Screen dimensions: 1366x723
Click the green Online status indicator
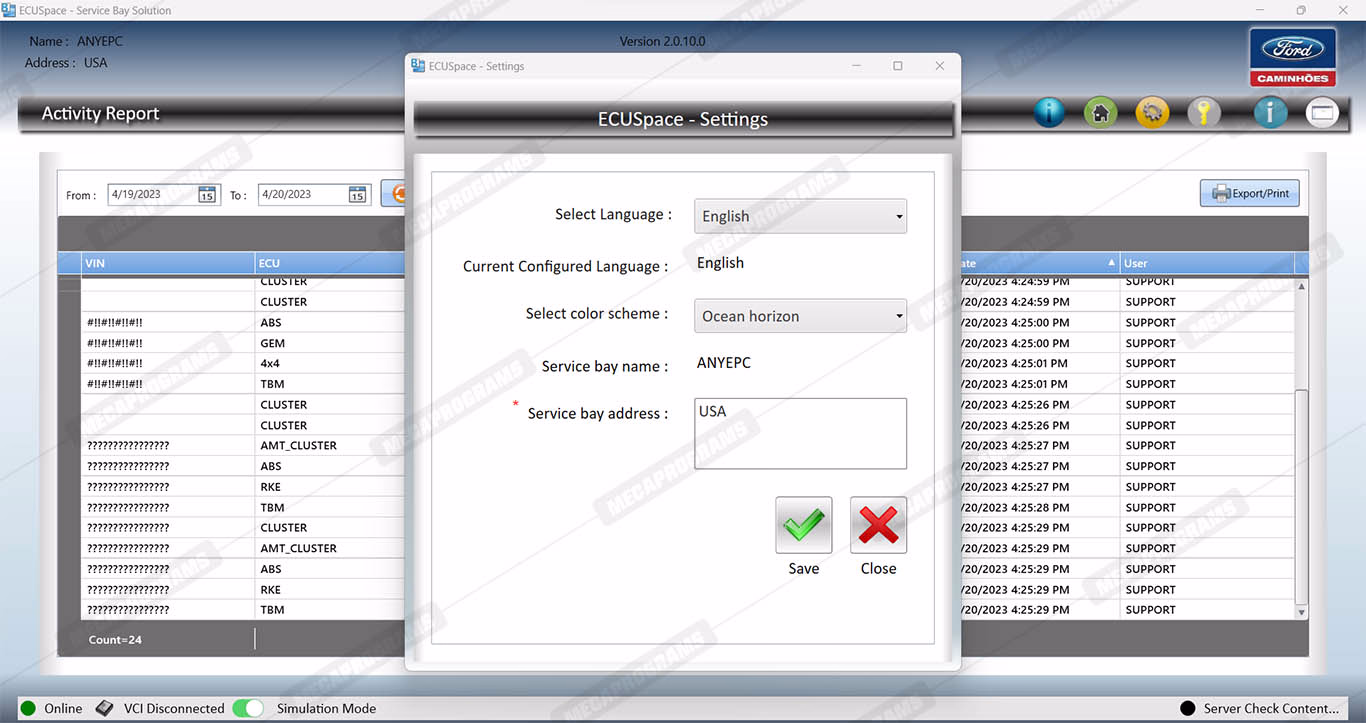(28, 708)
